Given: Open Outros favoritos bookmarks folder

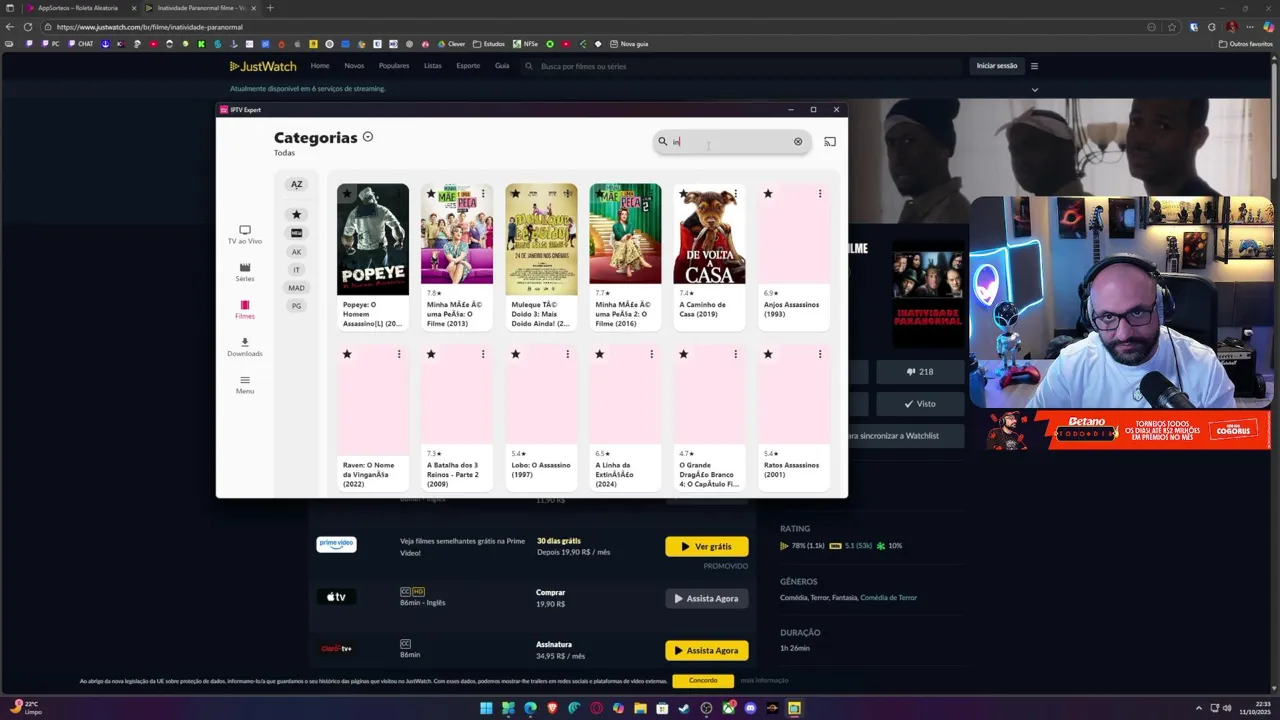Looking at the screenshot, I should [x=1246, y=44].
